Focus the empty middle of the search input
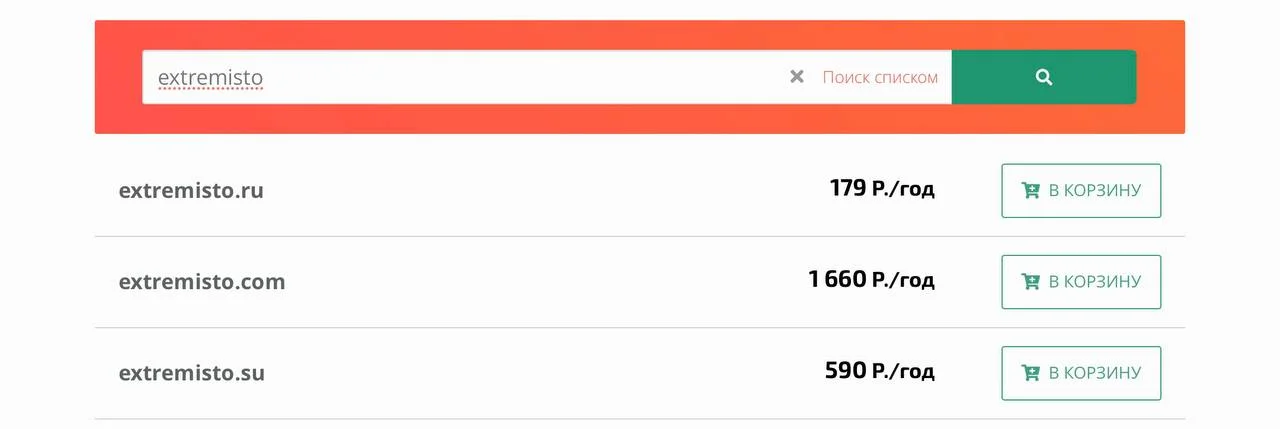The width and height of the screenshot is (1280, 429). (520, 77)
